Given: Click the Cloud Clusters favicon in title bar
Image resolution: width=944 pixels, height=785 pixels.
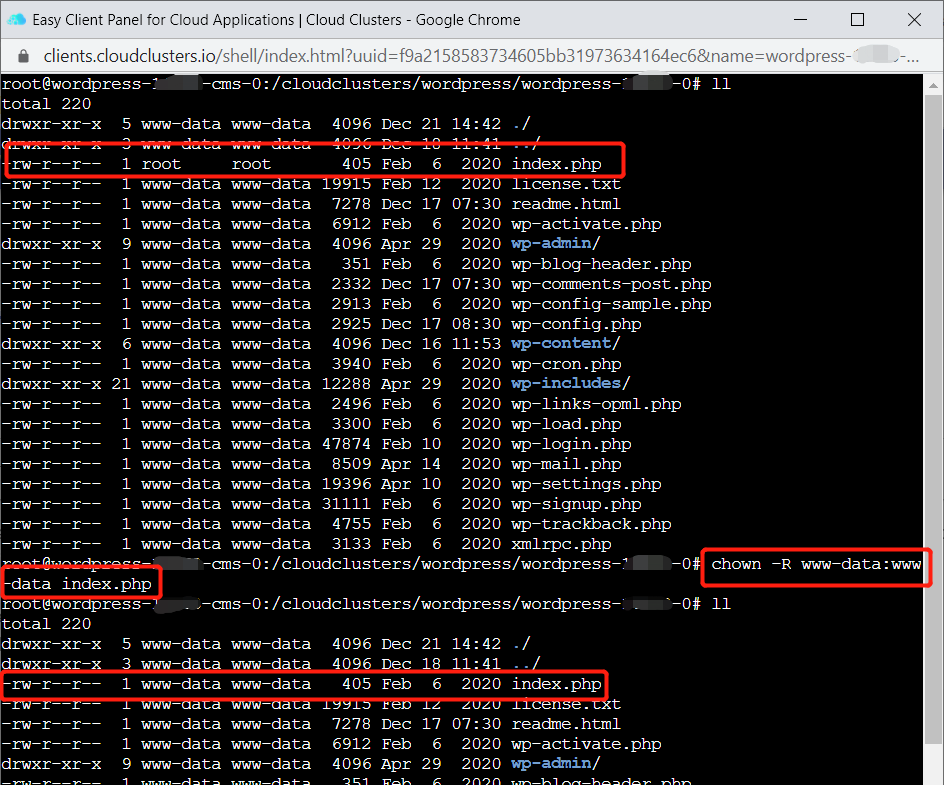Looking at the screenshot, I should [x=17, y=20].
